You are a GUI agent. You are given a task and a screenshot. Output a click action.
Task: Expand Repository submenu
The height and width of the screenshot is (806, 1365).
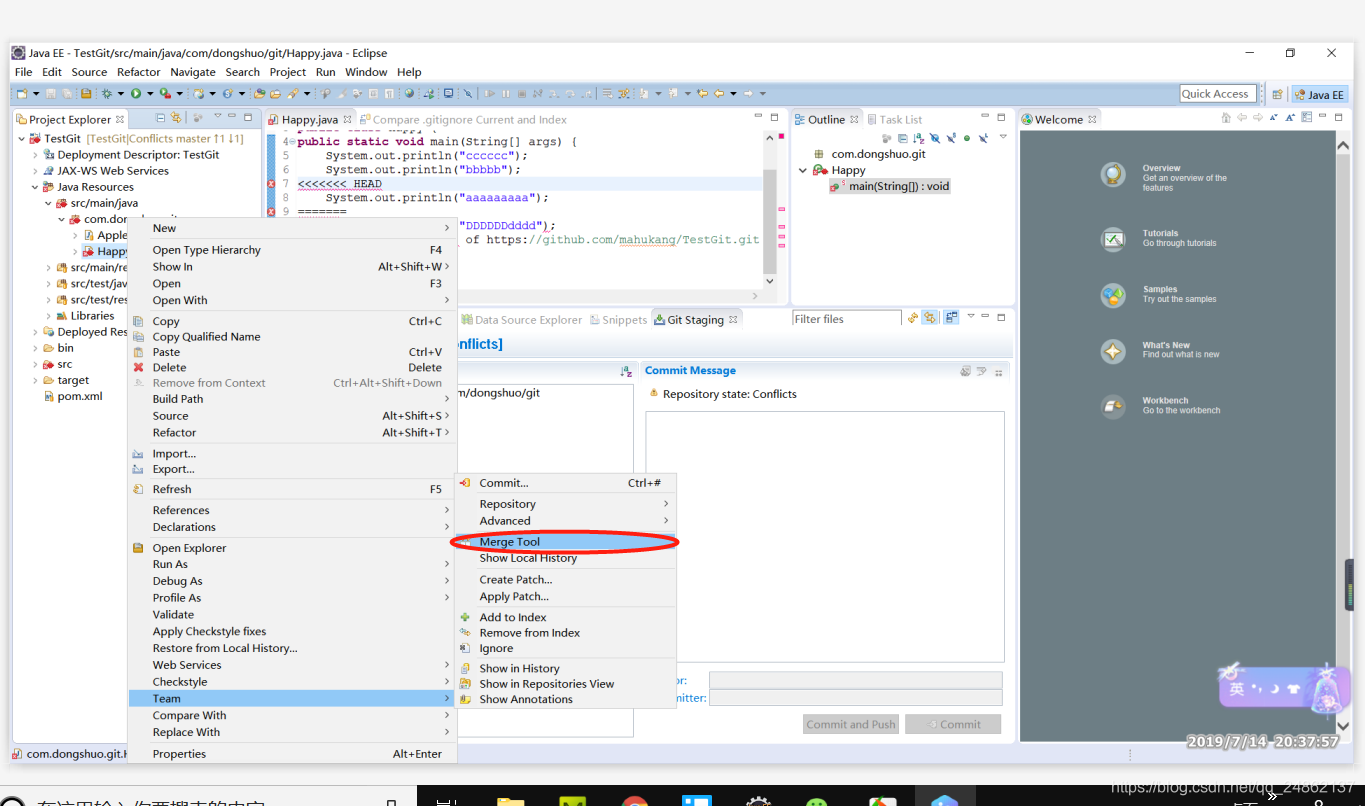566,504
